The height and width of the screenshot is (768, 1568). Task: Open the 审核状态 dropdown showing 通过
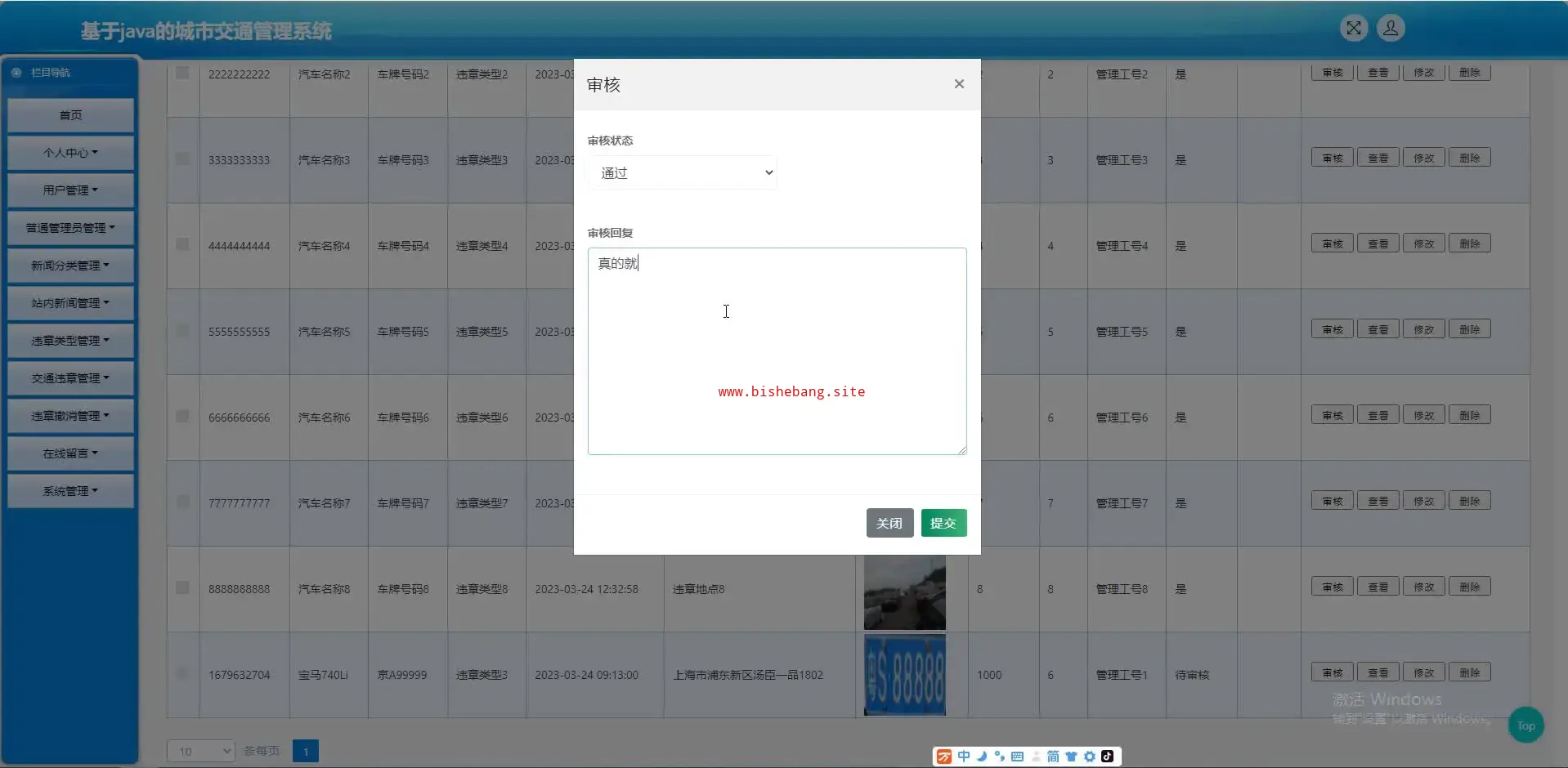[682, 172]
